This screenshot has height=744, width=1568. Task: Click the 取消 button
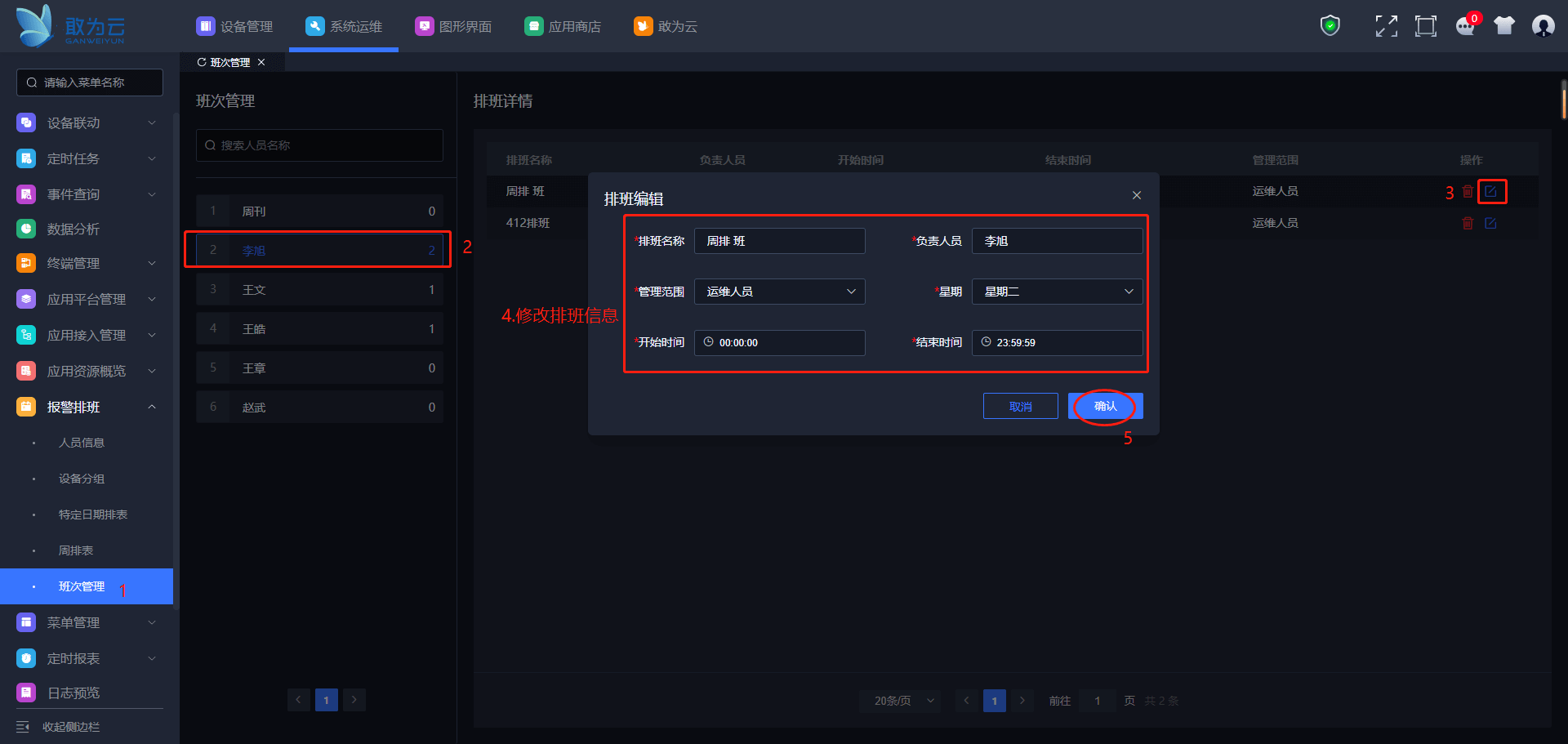point(1020,406)
